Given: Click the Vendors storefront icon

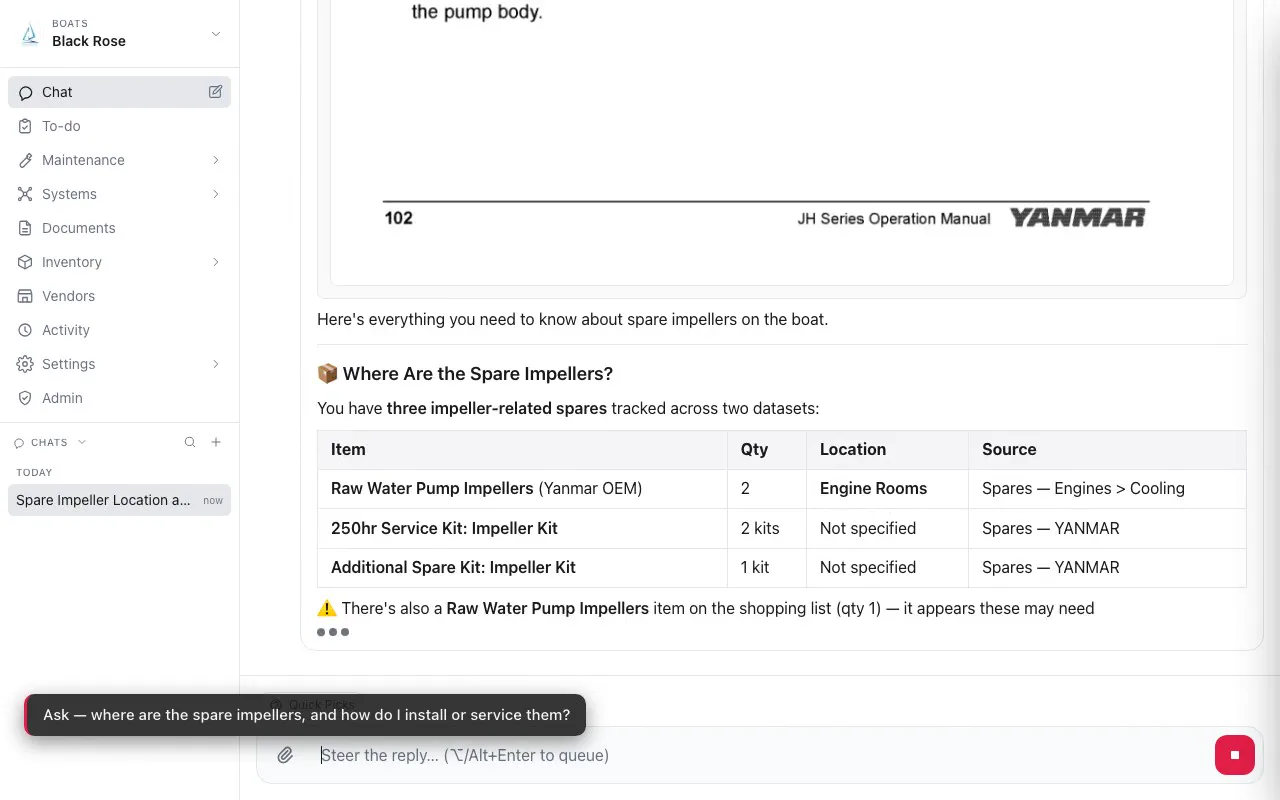Looking at the screenshot, I should tap(26, 296).
